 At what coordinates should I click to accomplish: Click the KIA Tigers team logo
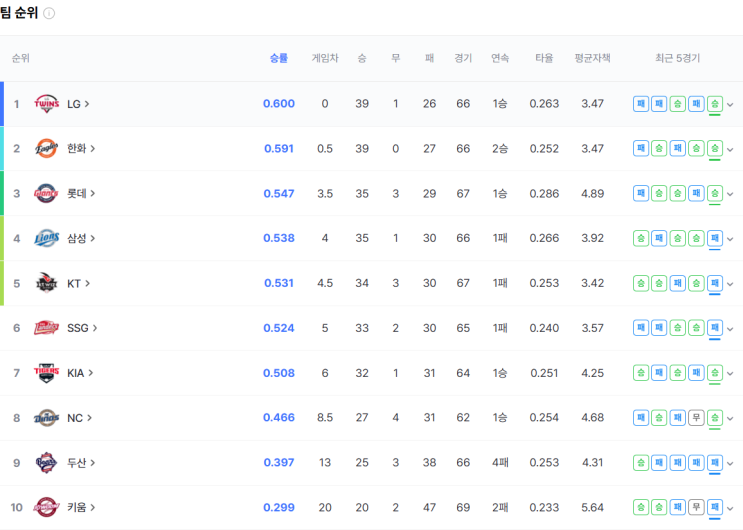46,373
